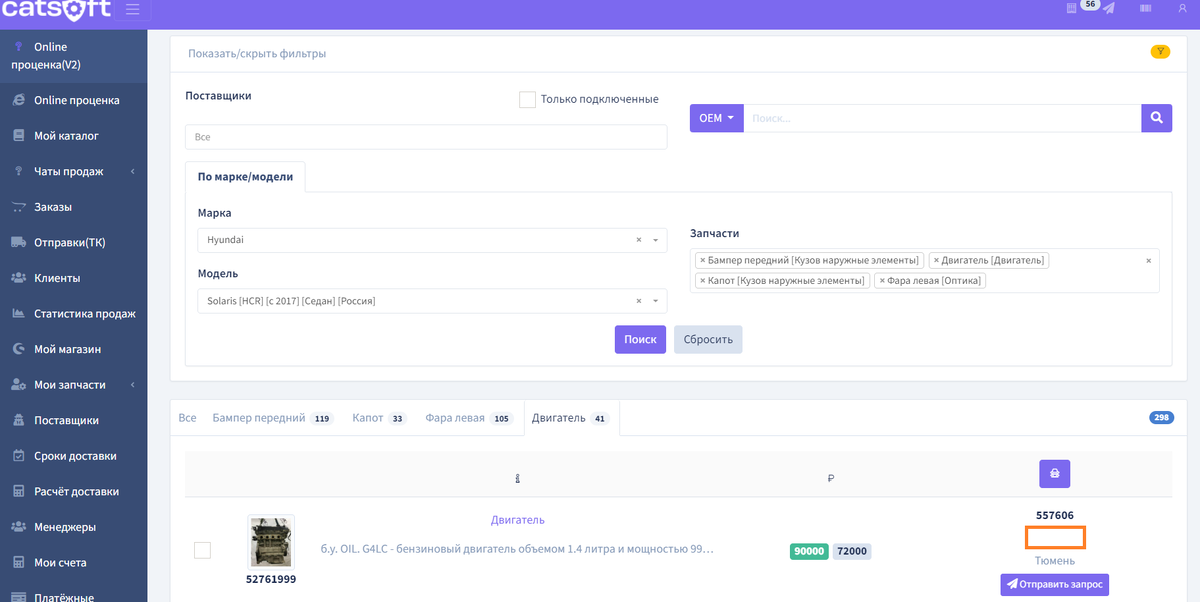Screen dimensions: 1200x602
Task: Remove Фара левая tag from Запчасти
Action: coord(882,281)
